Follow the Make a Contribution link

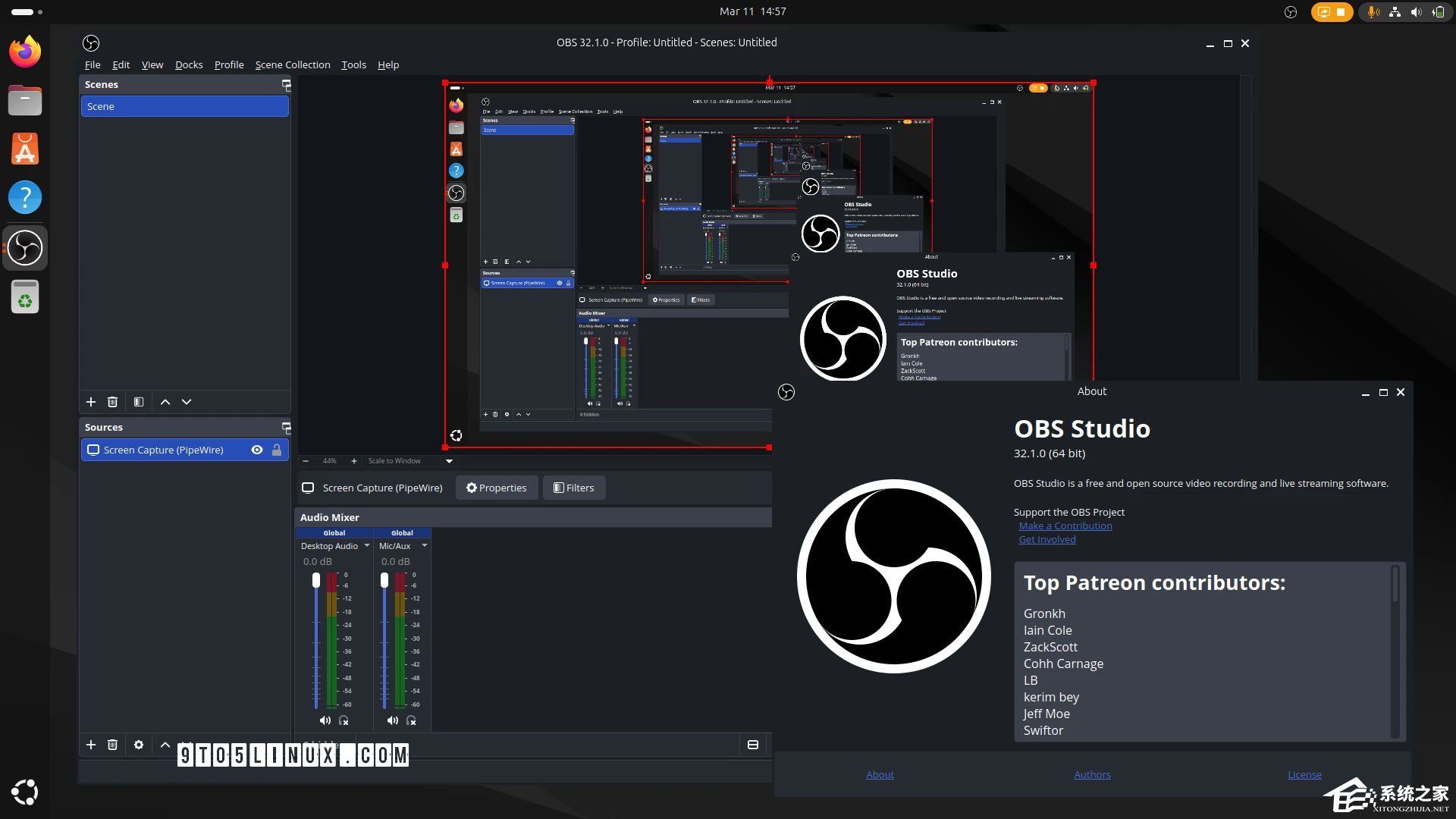[1065, 526]
